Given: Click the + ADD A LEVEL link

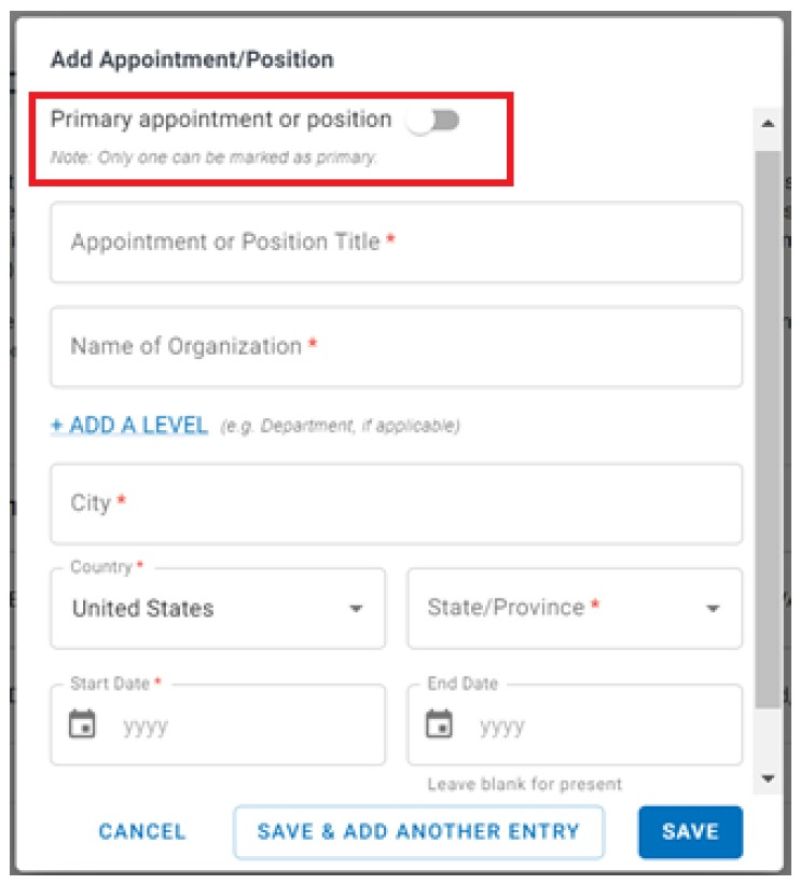Looking at the screenshot, I should click(129, 425).
